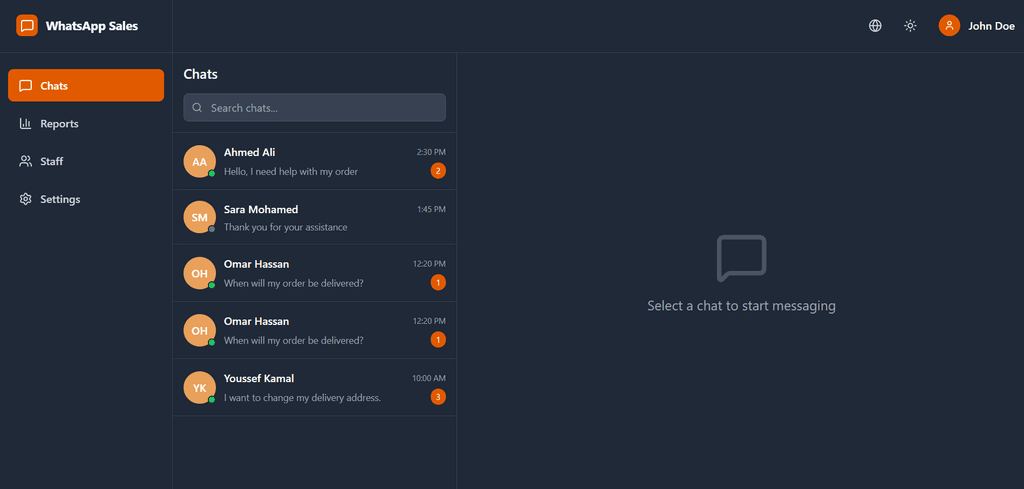Click John Doe's orange avatar icon
The image size is (1024, 489).
pos(949,26)
